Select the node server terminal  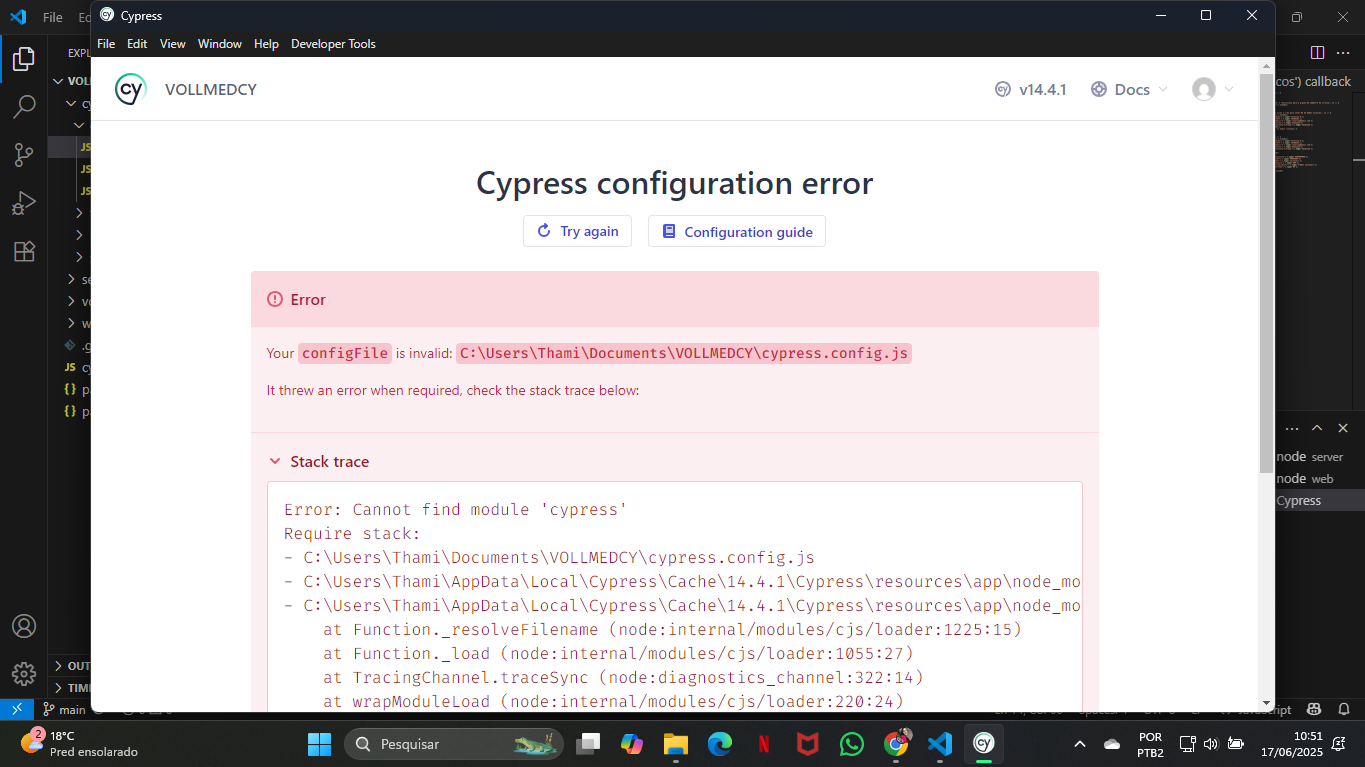(1319, 456)
